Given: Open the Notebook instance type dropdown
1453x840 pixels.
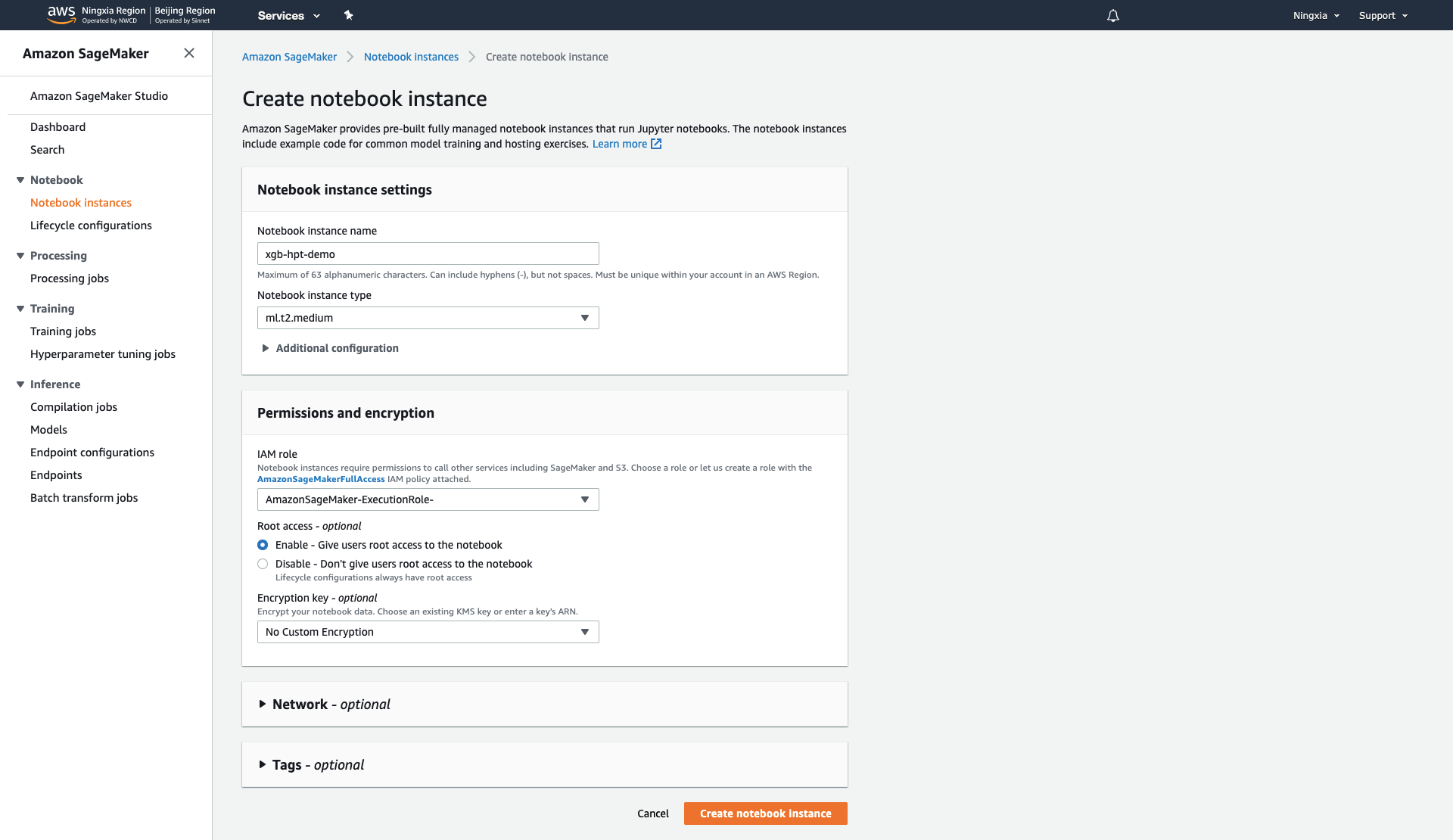Looking at the screenshot, I should click(x=428, y=318).
